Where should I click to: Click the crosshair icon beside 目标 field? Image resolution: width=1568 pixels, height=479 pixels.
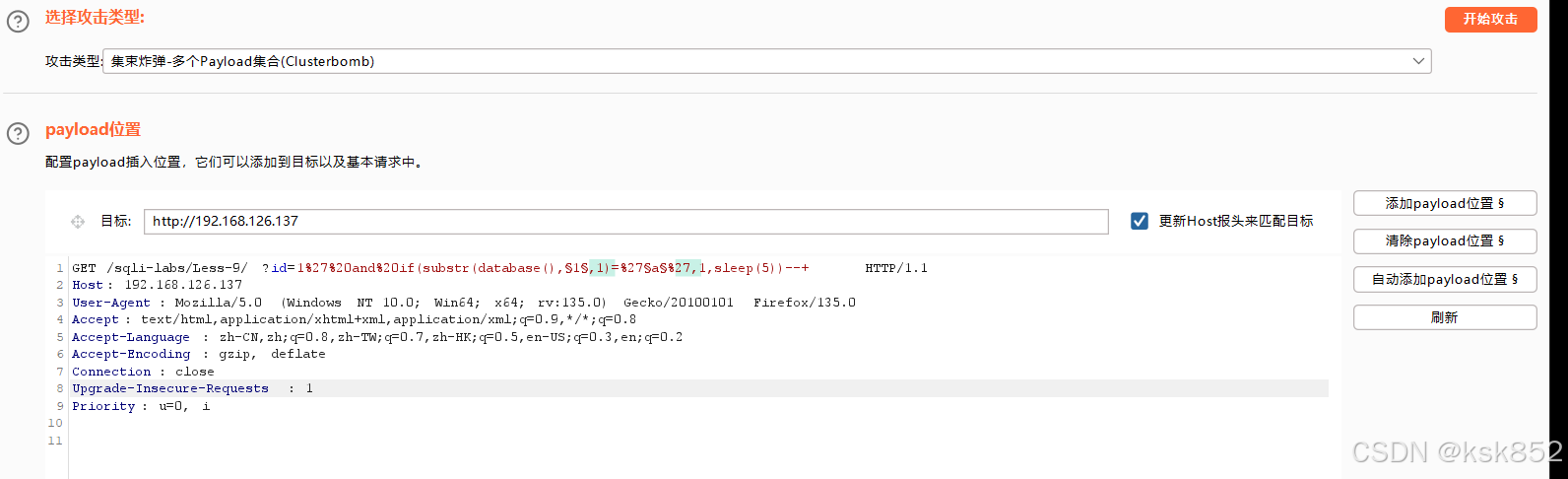(x=78, y=222)
